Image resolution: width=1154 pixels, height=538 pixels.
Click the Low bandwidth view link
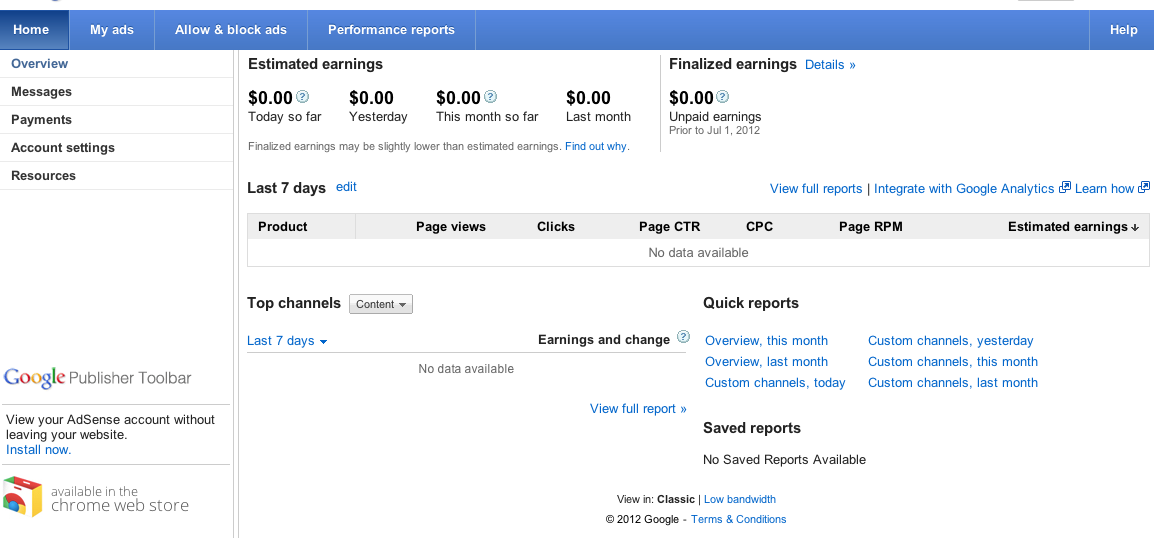point(740,500)
